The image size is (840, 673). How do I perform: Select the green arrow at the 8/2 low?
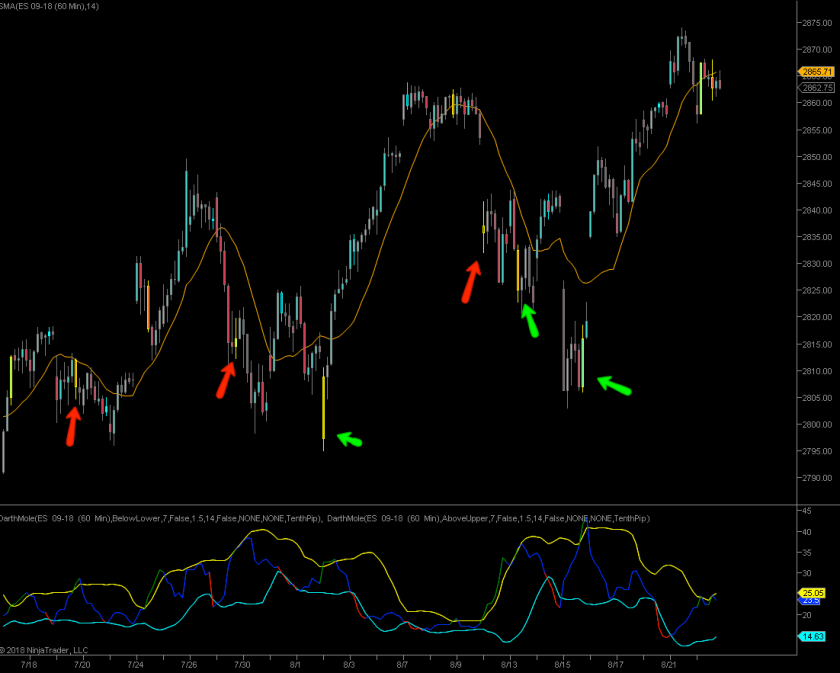[349, 438]
